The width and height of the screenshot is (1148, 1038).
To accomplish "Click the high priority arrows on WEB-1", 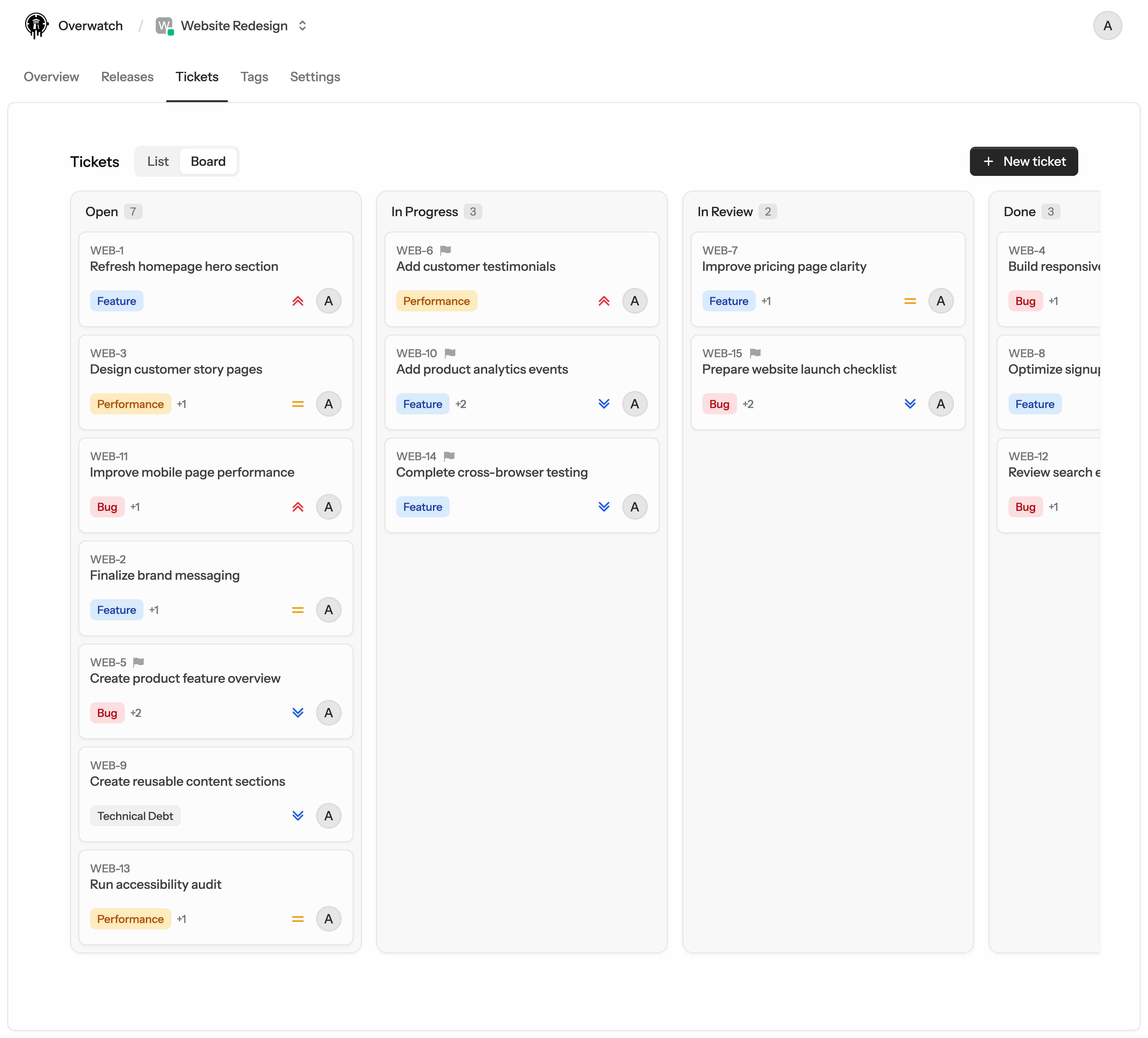I will coord(298,301).
